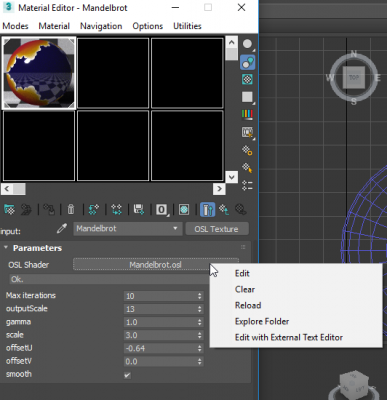Click the Sample Type sphere icon

point(247,44)
